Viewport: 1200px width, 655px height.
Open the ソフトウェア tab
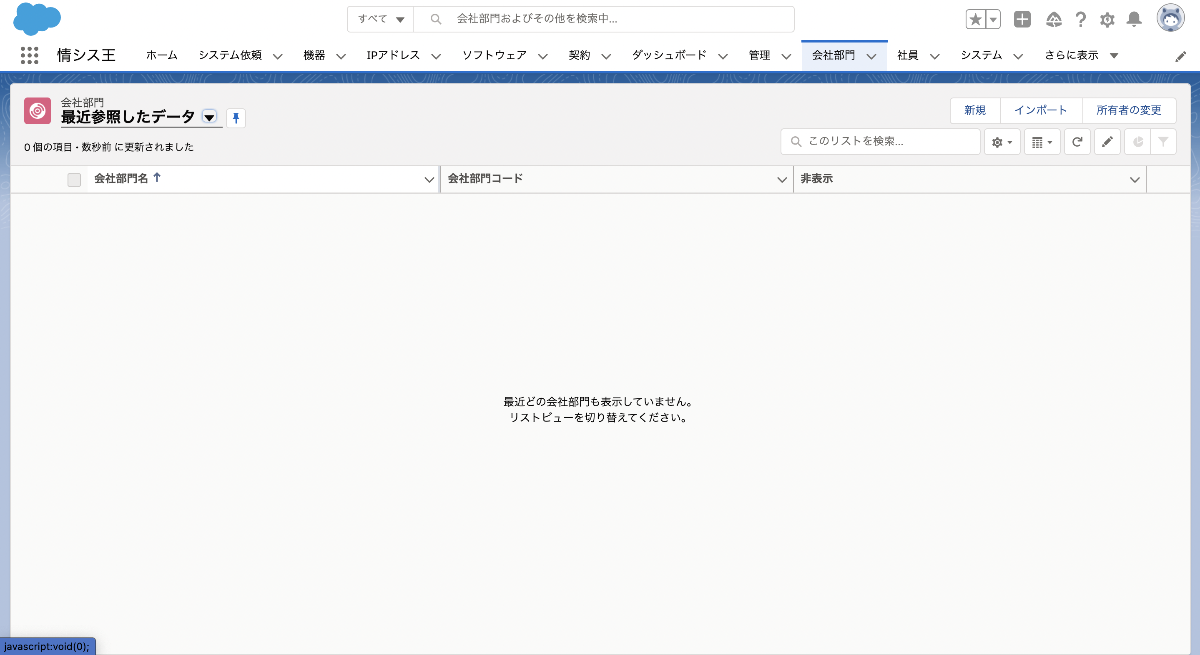(x=494, y=56)
